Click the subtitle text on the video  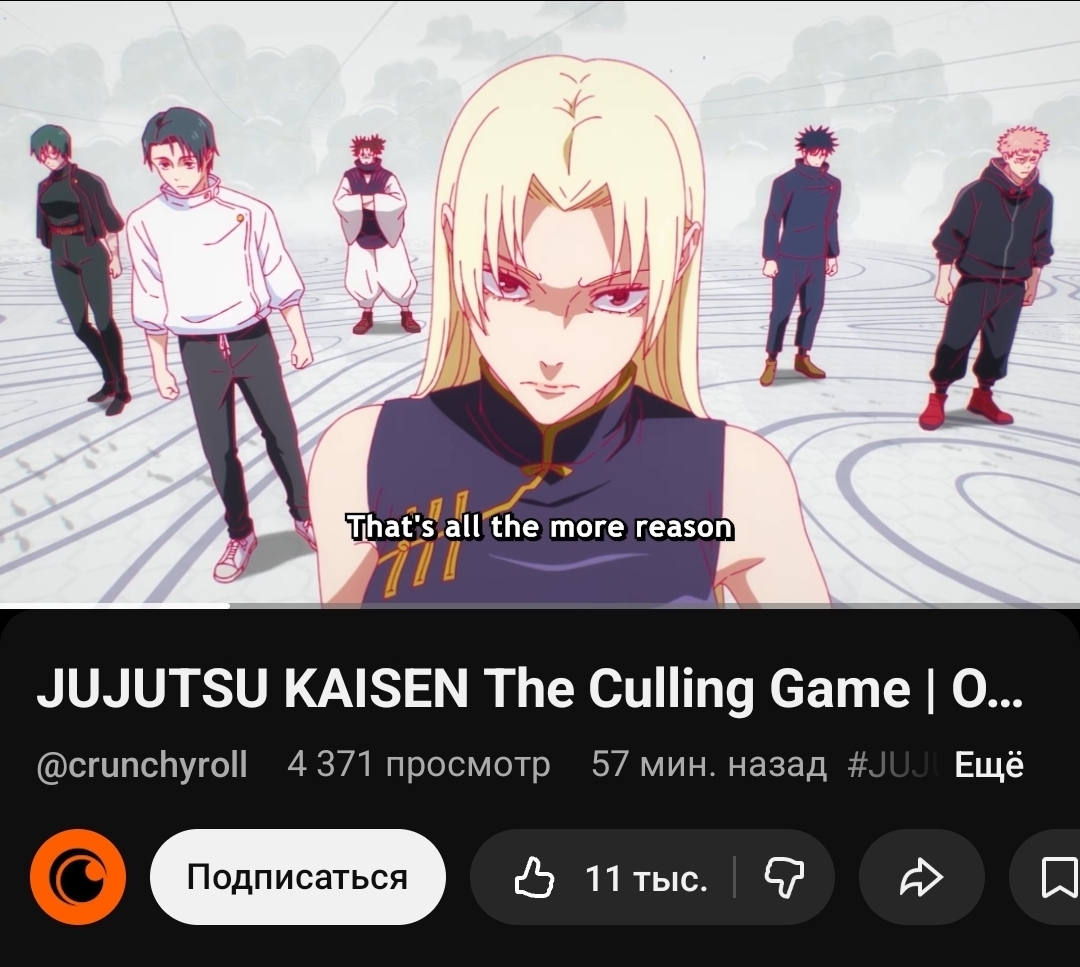pyautogui.click(x=540, y=528)
